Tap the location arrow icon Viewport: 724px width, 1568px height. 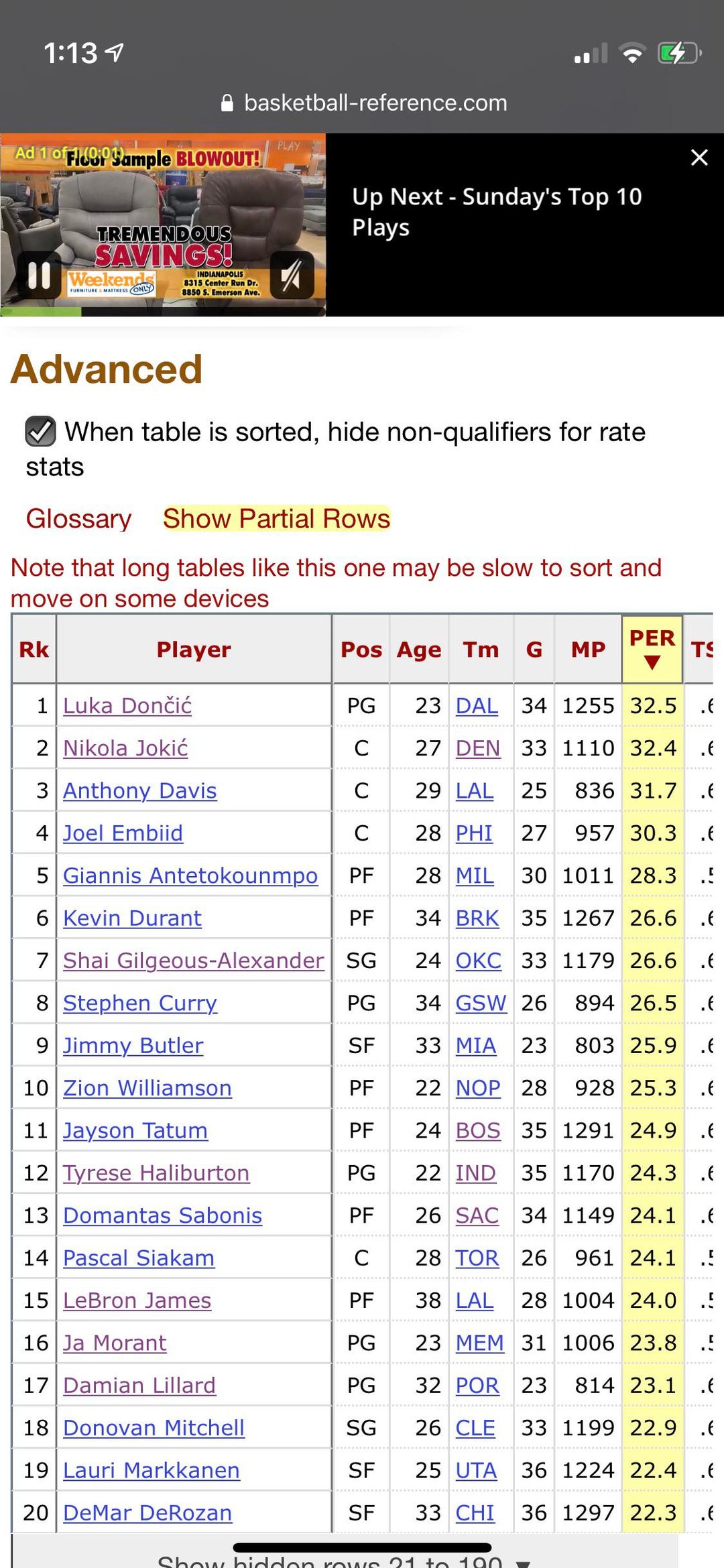(x=115, y=52)
